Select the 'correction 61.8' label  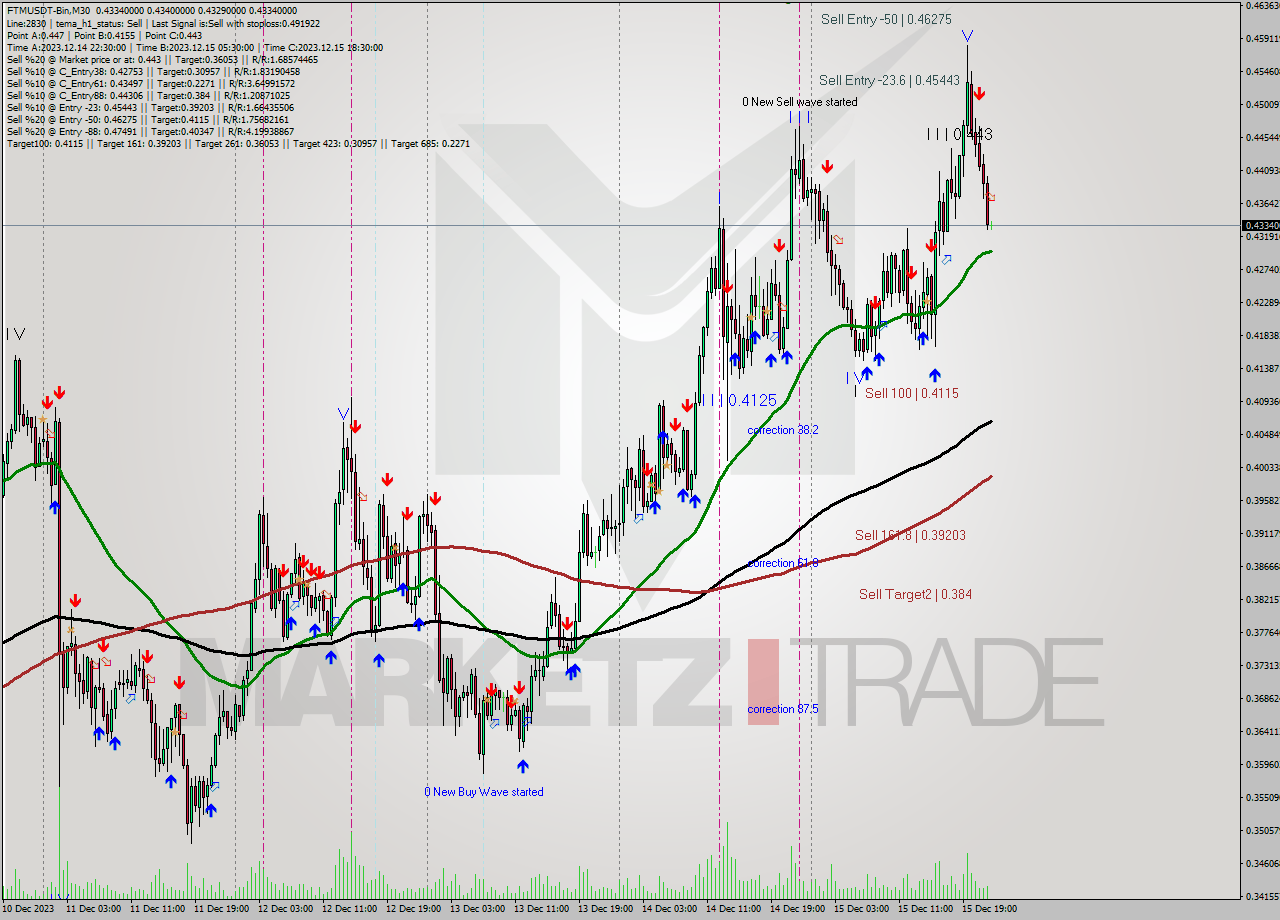[783, 563]
